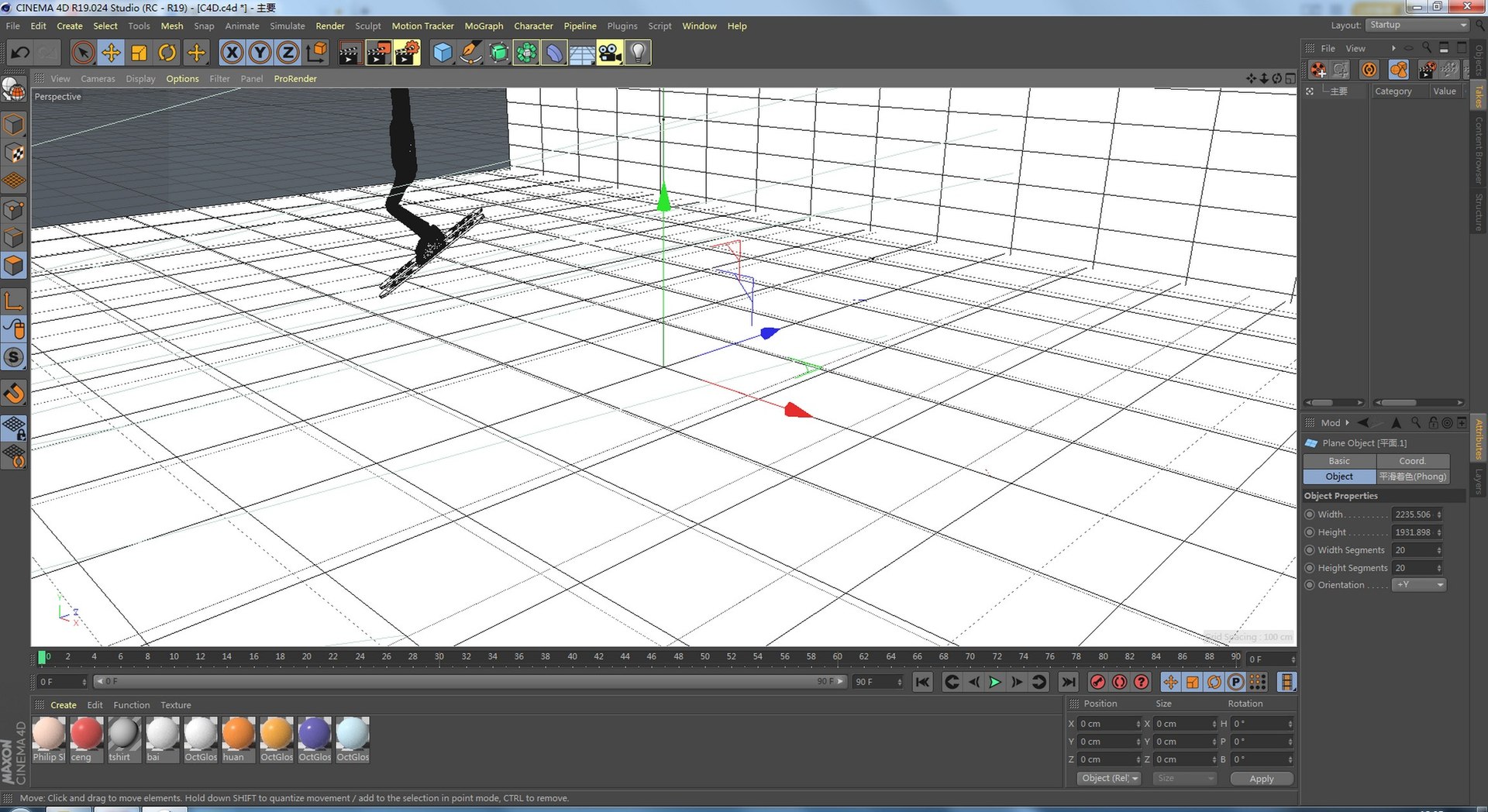Screen dimensions: 1488x812
Task: Toggle Z axis lock
Action: (288, 53)
